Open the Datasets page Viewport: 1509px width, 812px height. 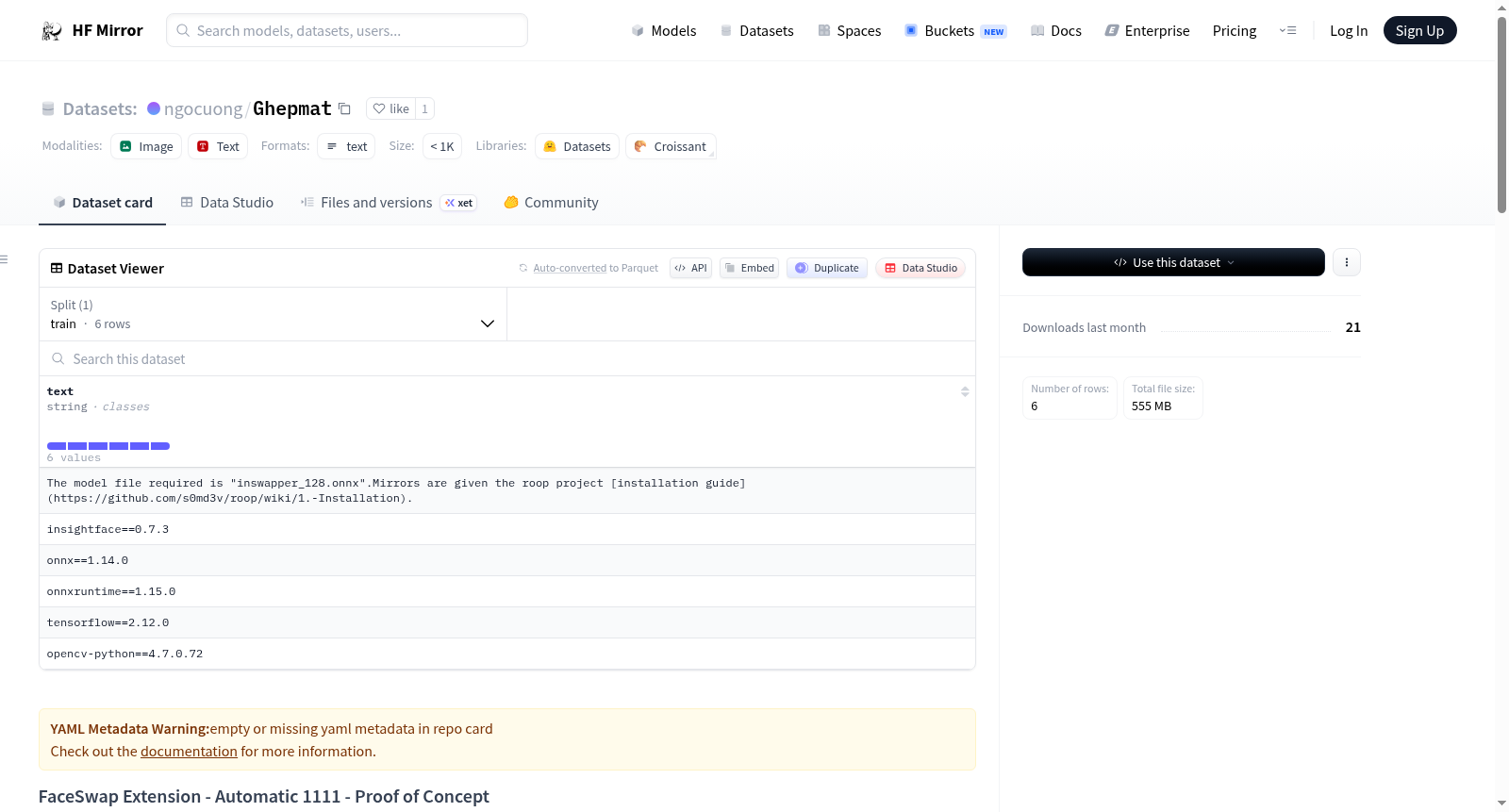pos(757,31)
